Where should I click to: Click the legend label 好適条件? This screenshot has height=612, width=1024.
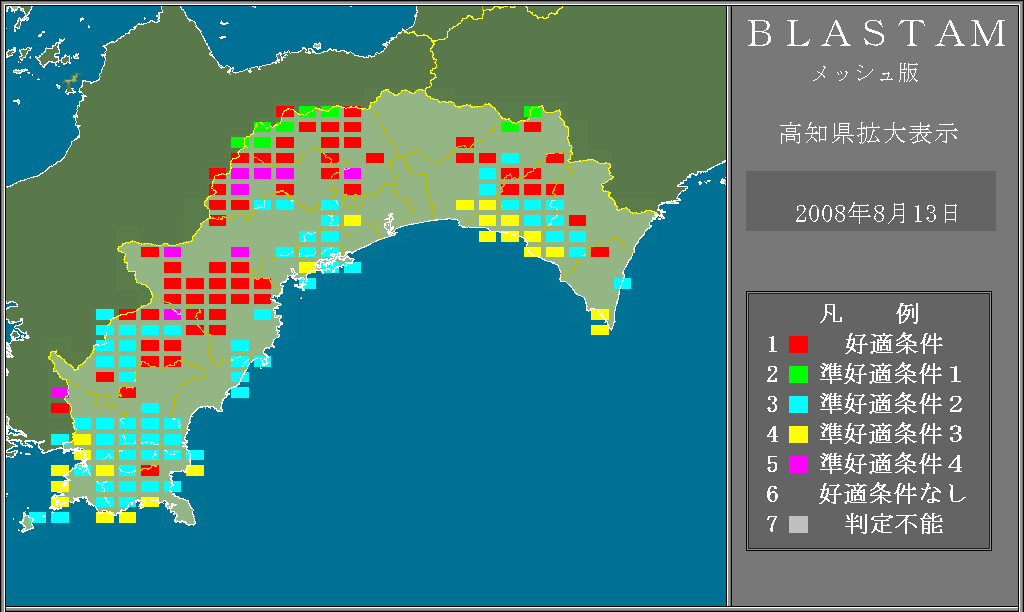[894, 344]
